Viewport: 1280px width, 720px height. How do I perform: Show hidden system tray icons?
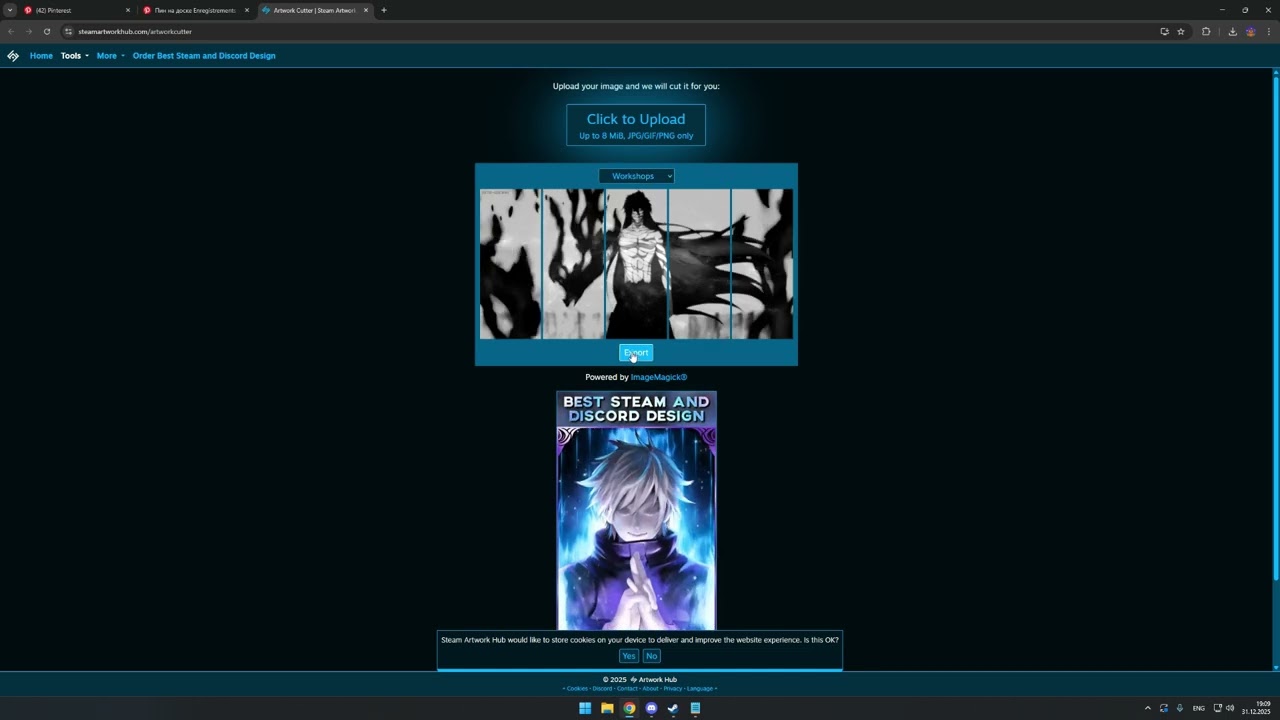click(x=1148, y=708)
